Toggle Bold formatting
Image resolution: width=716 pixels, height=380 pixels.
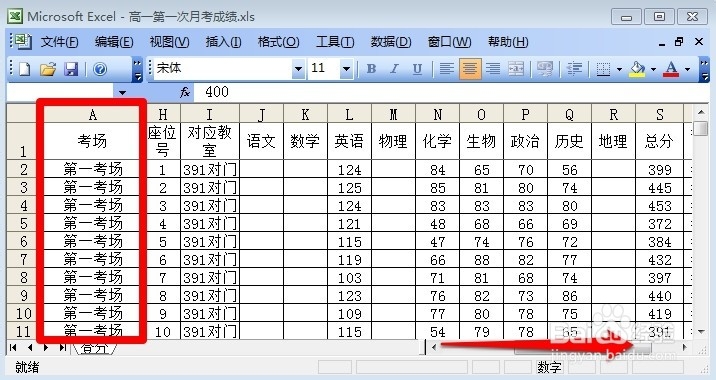pyautogui.click(x=371, y=69)
